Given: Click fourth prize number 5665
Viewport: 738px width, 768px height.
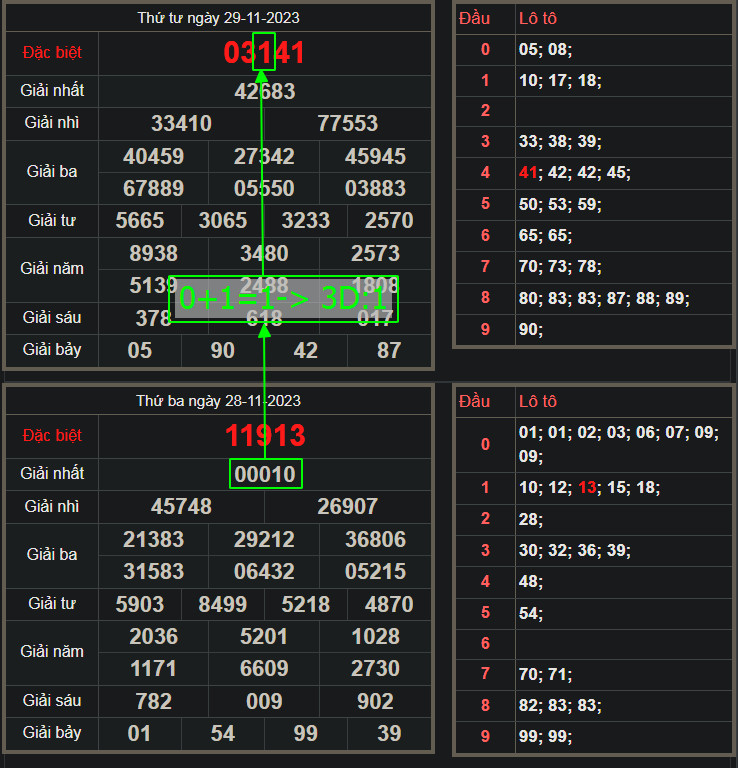Looking at the screenshot, I should [x=140, y=221].
